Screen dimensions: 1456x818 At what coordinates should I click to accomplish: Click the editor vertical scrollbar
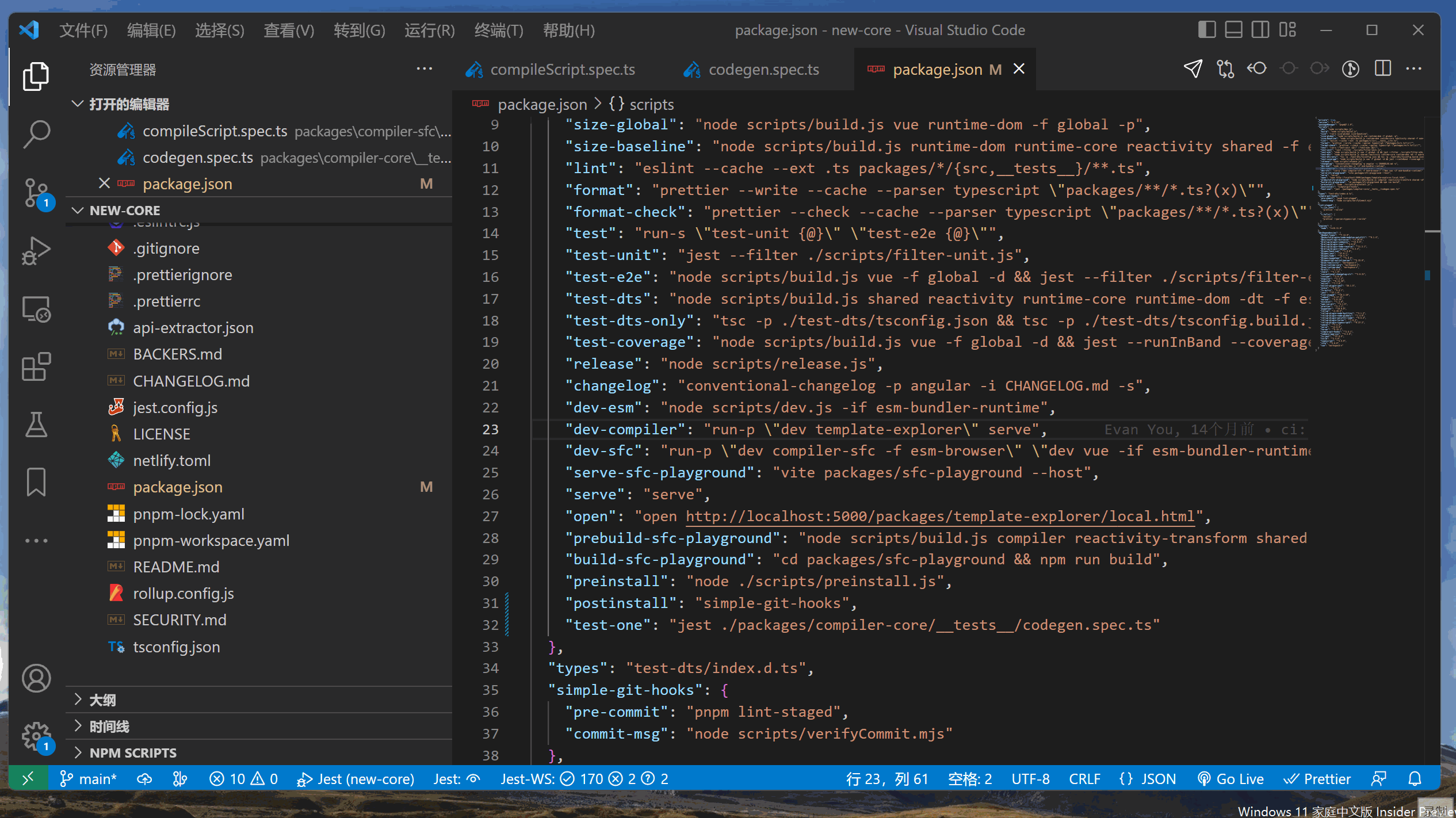pos(1432,440)
